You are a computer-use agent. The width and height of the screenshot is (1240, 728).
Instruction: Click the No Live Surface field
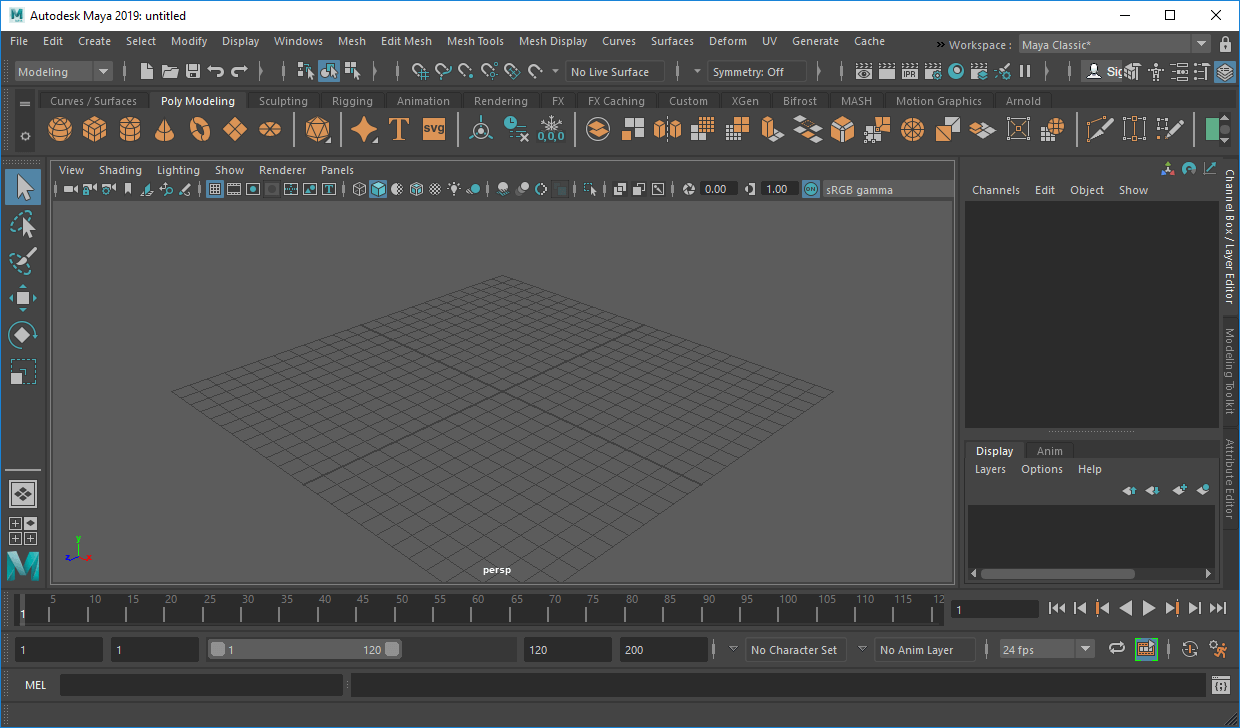[x=615, y=71]
